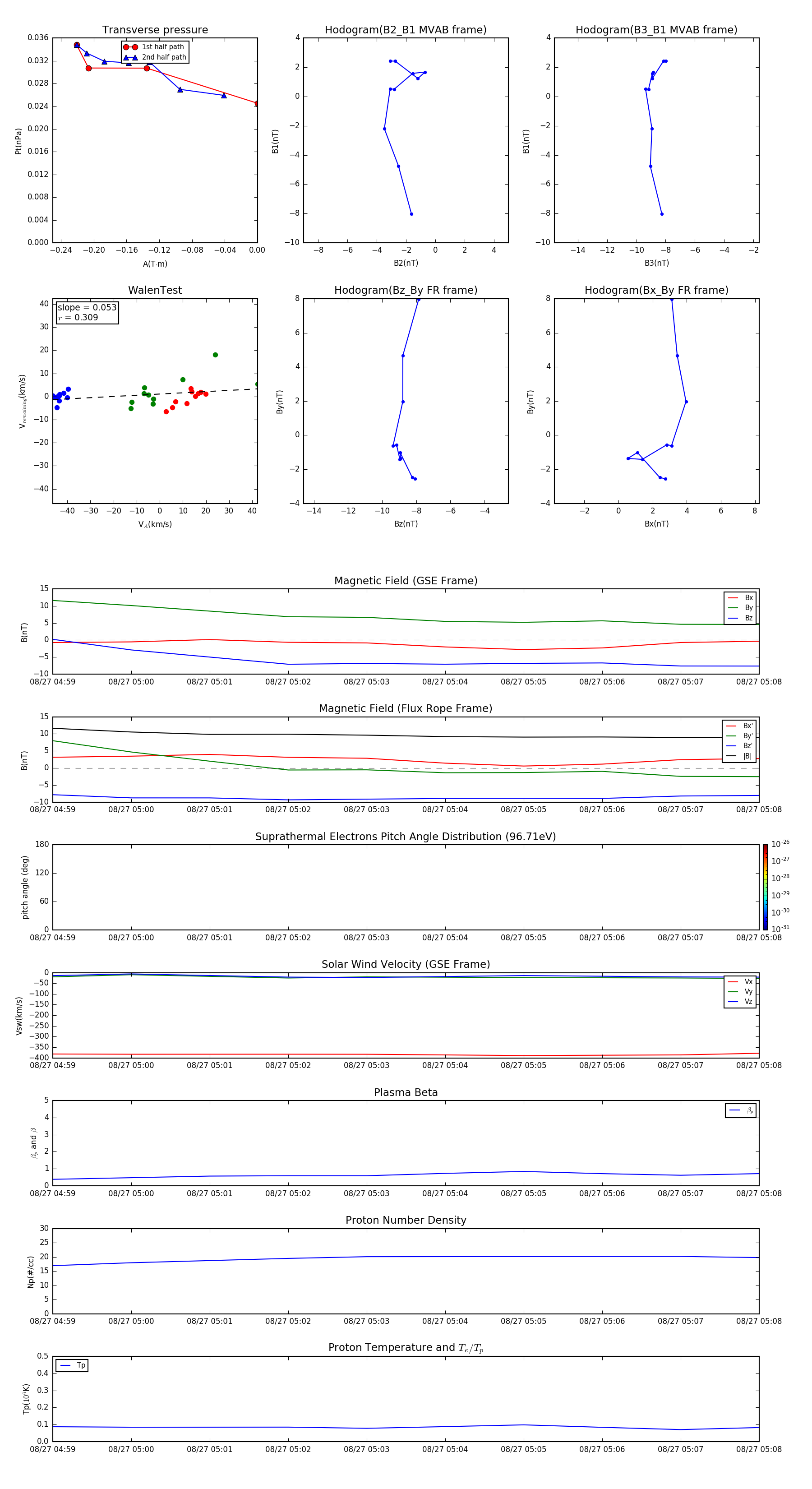Click the "08/27 05:08" tick under Proton Temperature plot

click(759, 1449)
